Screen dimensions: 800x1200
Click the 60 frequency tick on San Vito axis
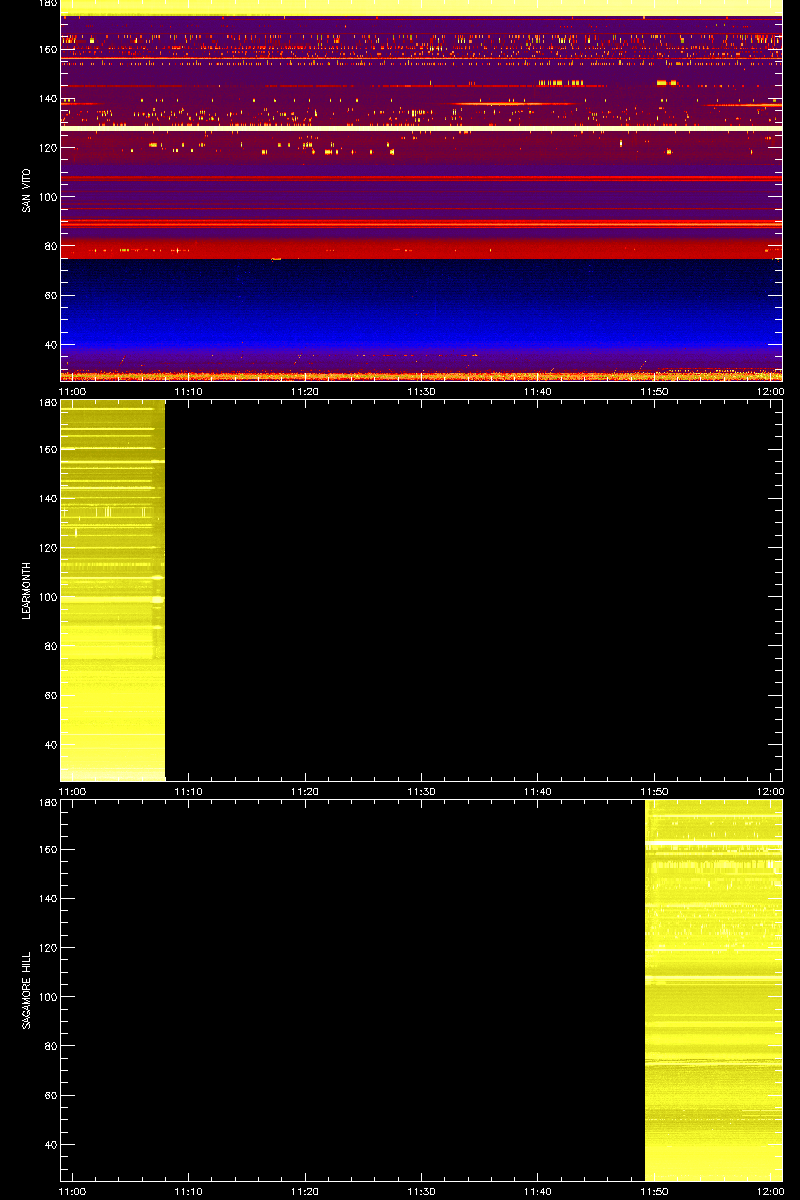point(50,295)
